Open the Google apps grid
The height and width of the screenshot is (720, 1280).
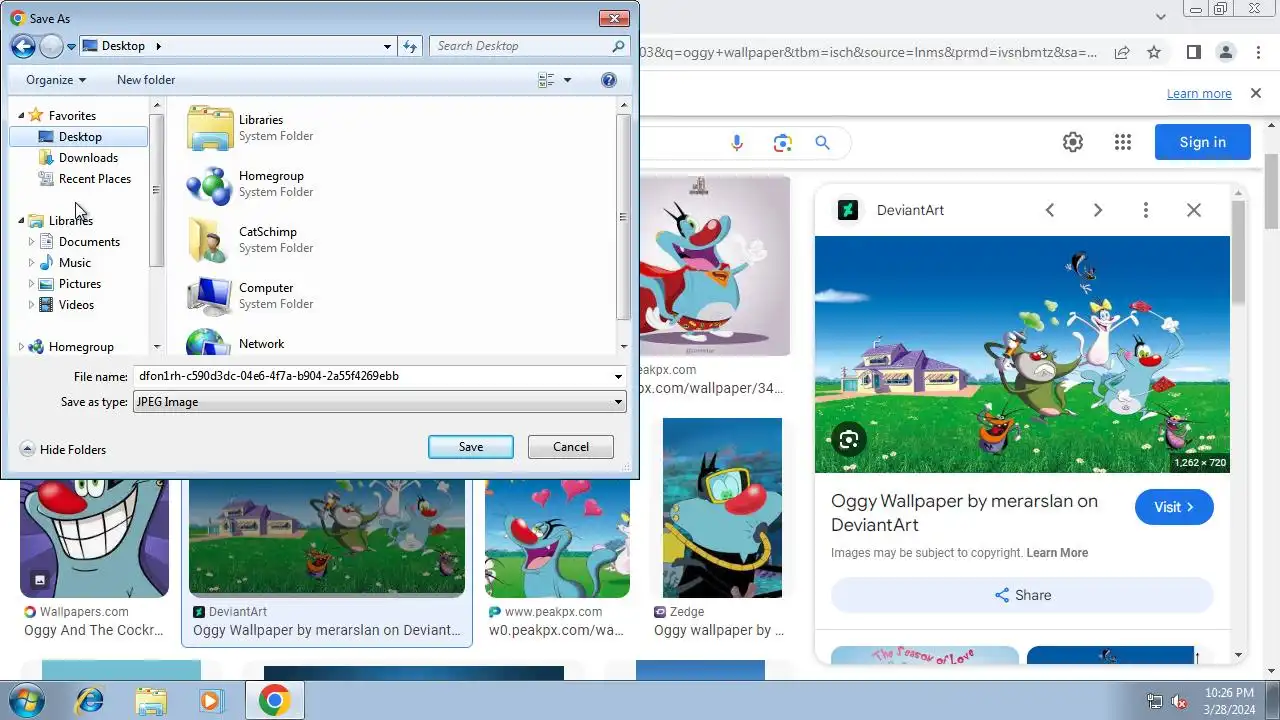(x=1123, y=142)
